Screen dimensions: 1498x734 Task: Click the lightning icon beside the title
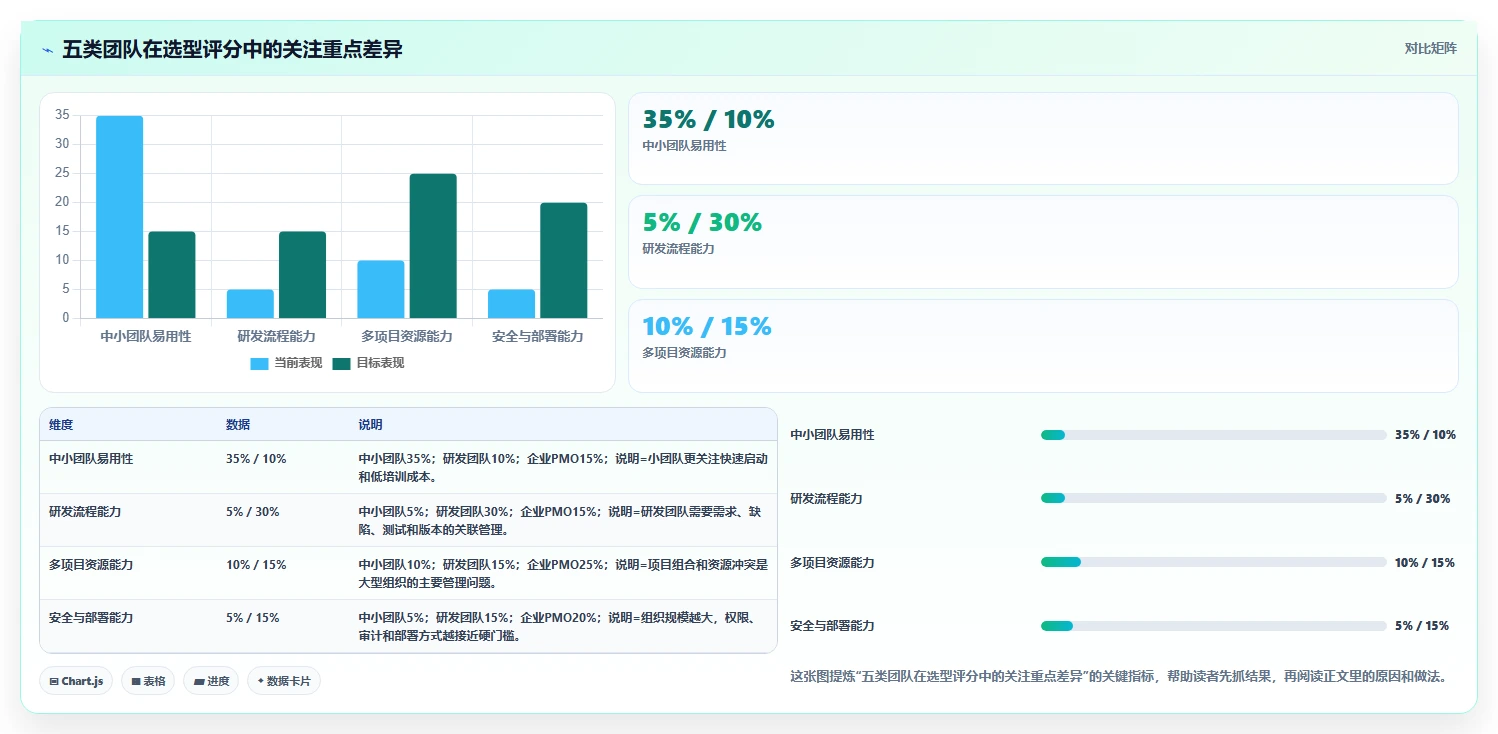[x=48, y=50]
